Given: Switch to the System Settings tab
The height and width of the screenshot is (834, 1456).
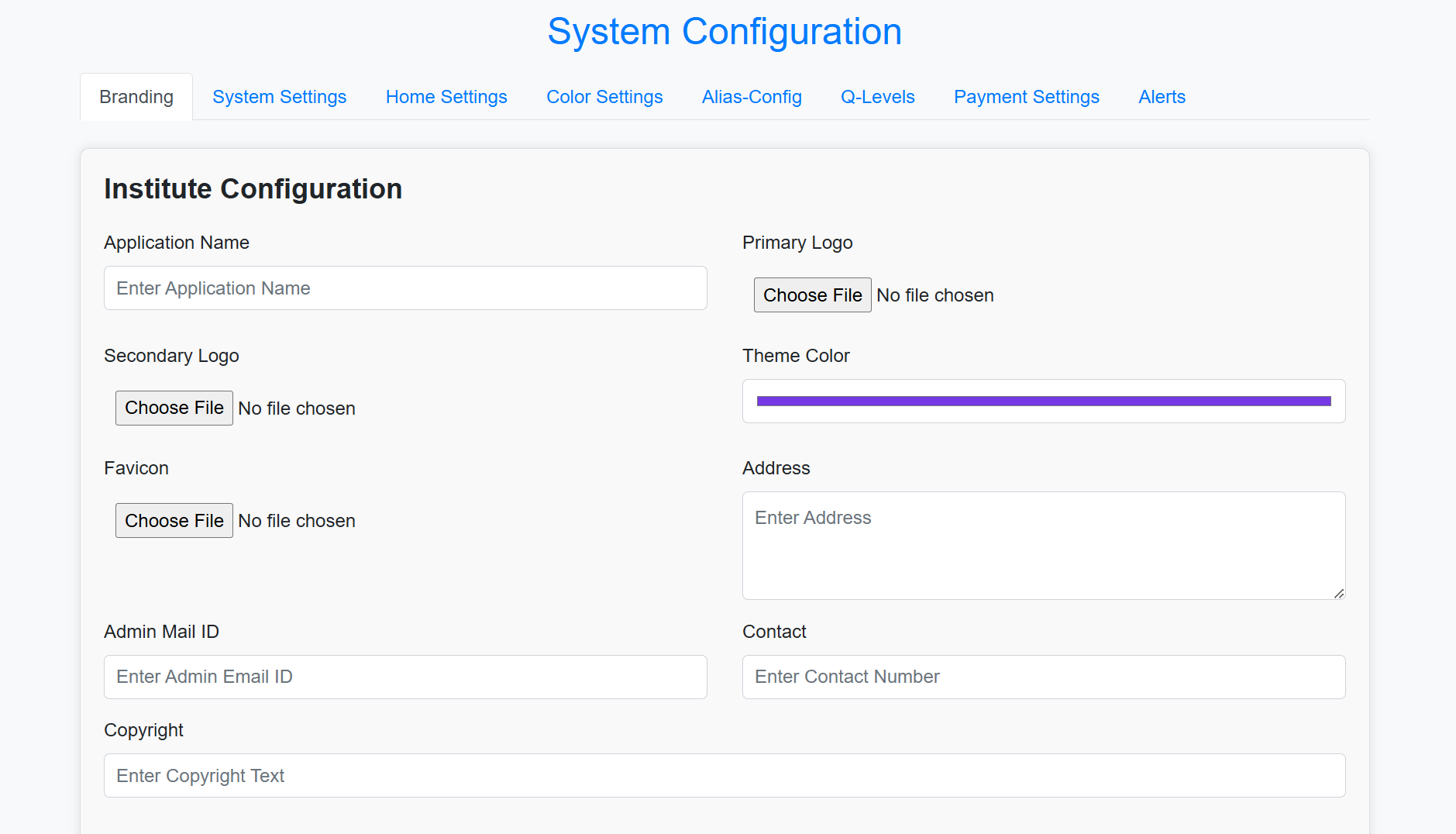Looking at the screenshot, I should point(279,97).
